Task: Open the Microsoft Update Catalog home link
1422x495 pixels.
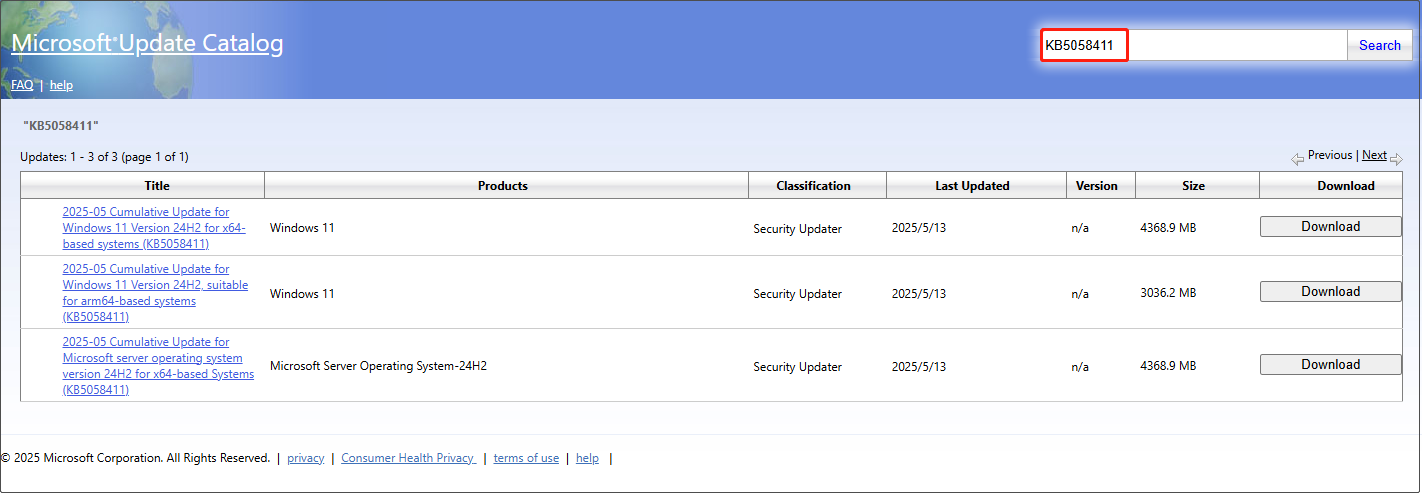Action: coord(147,43)
